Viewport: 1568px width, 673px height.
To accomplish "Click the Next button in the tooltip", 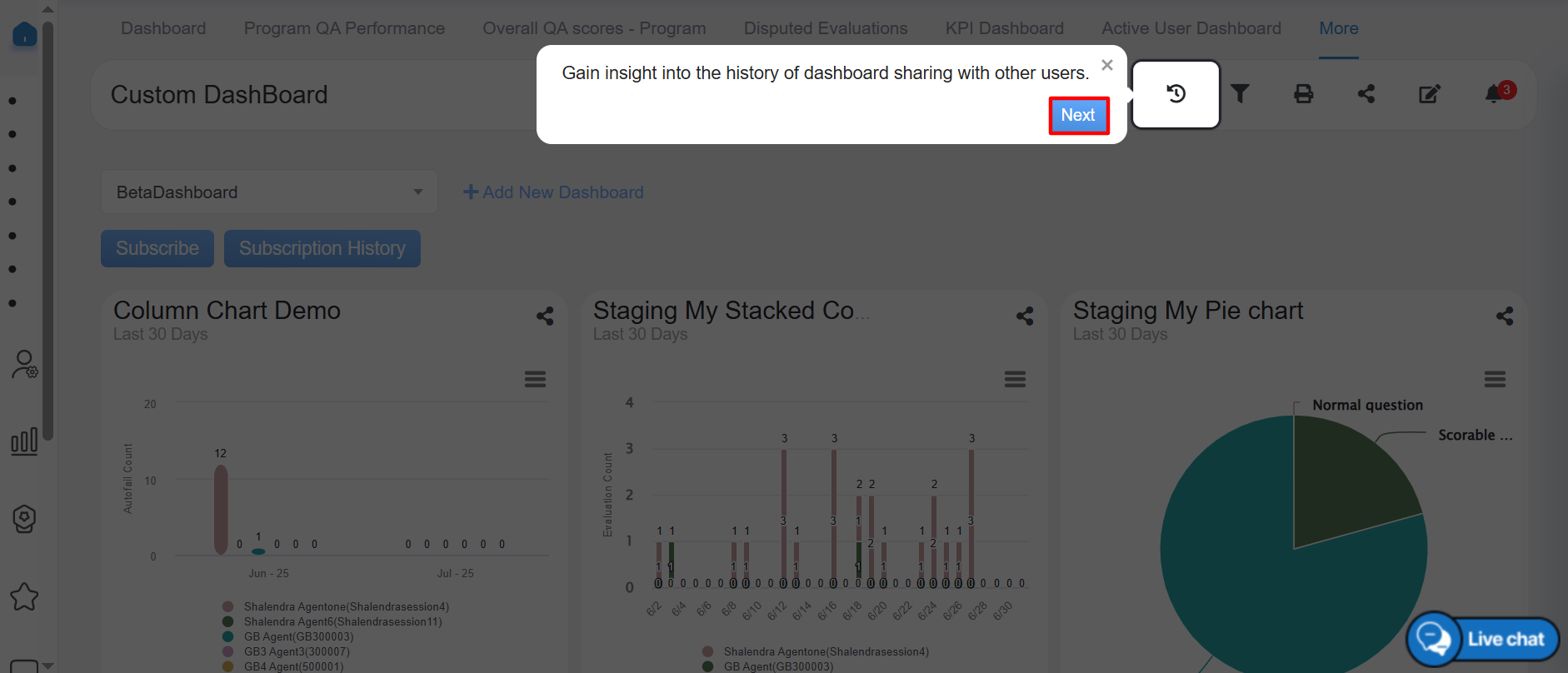I will [1078, 116].
